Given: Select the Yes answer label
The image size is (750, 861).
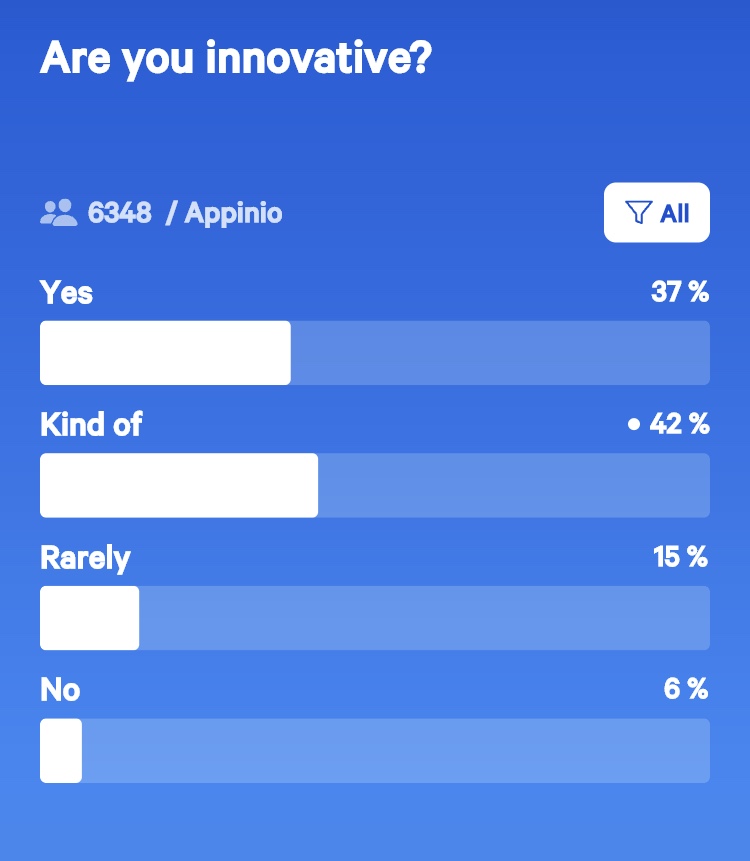Looking at the screenshot, I should click(x=66, y=292).
